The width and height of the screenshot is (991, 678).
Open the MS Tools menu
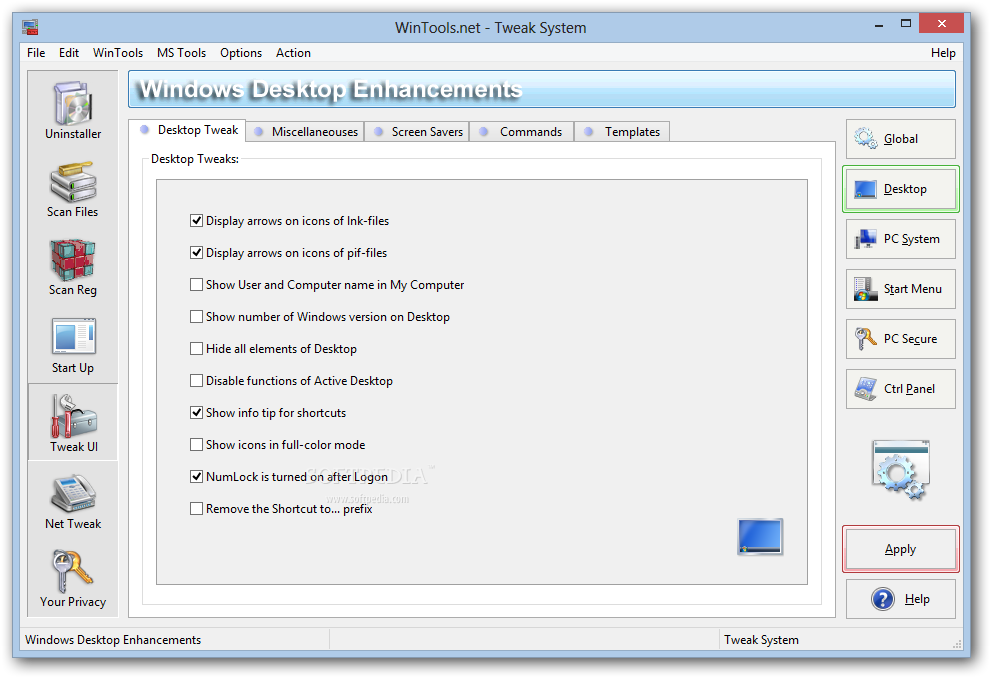coord(181,53)
